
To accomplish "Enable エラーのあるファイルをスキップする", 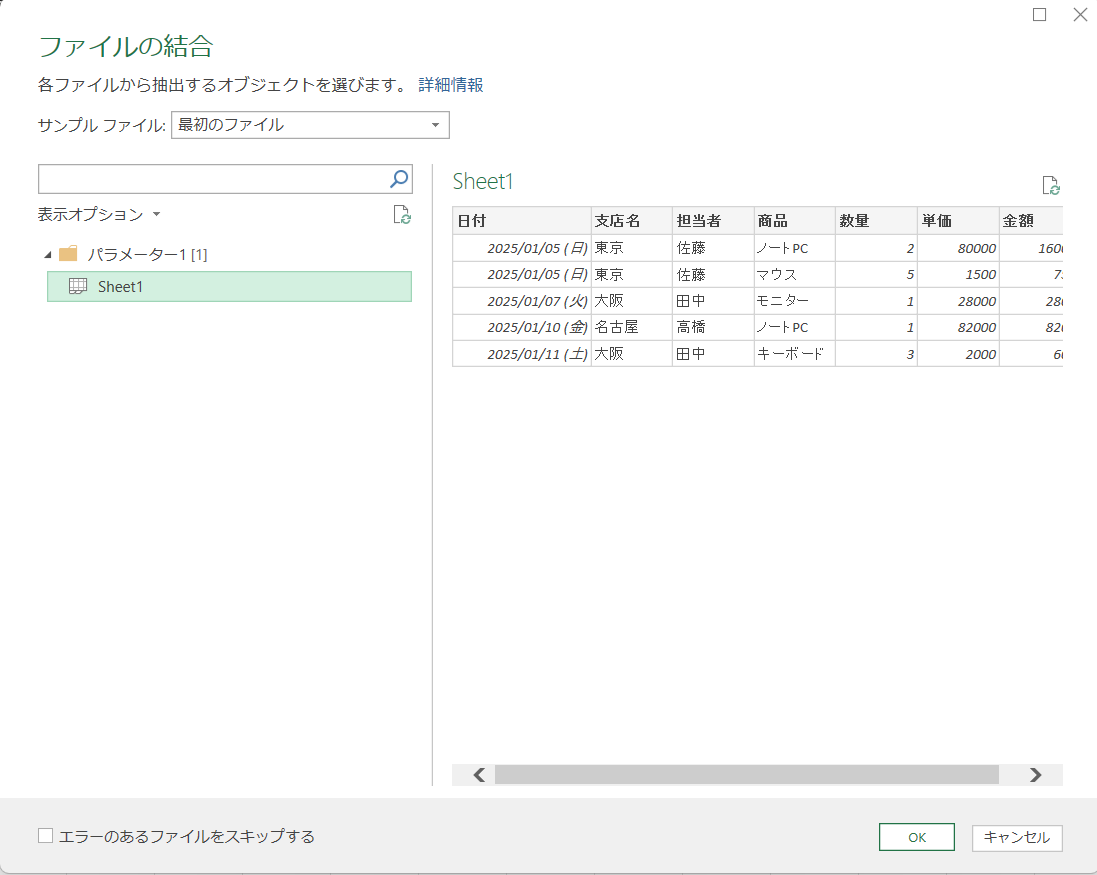I will coord(44,837).
